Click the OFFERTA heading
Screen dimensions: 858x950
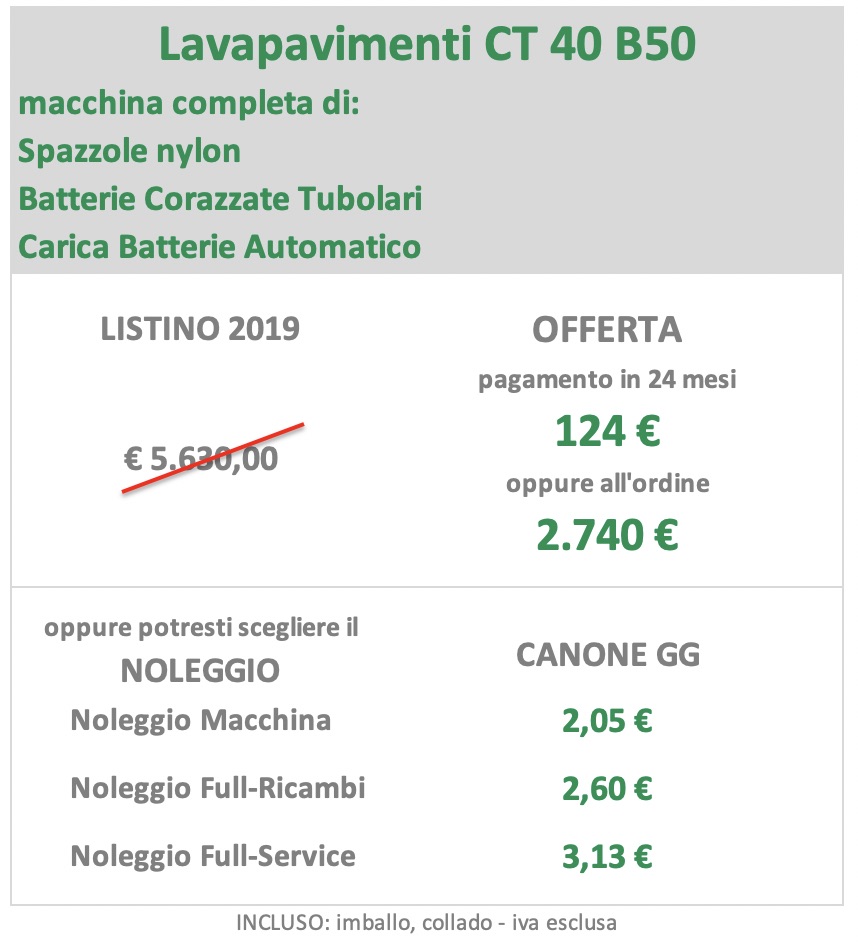point(607,330)
